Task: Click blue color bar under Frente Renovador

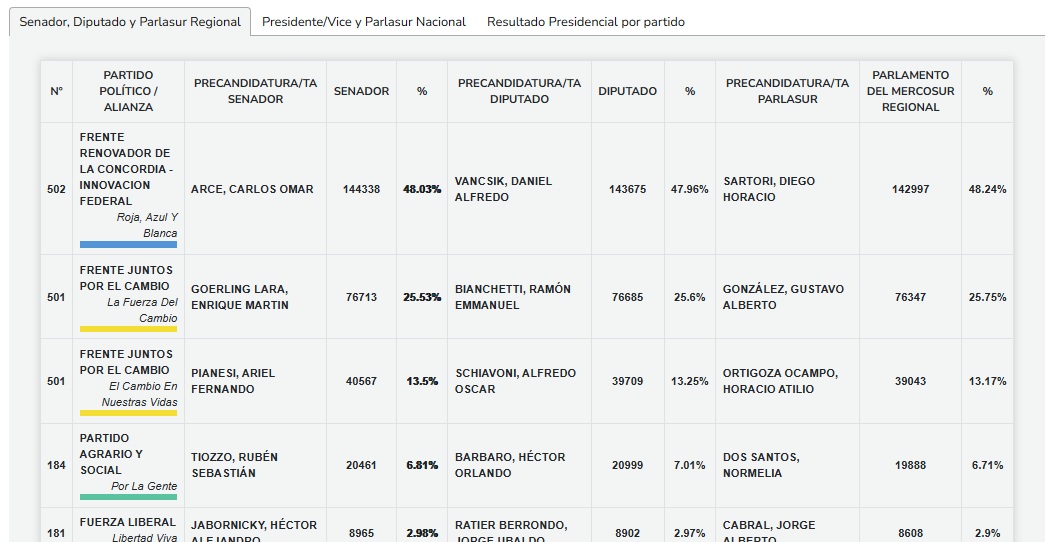Action: coord(128,244)
